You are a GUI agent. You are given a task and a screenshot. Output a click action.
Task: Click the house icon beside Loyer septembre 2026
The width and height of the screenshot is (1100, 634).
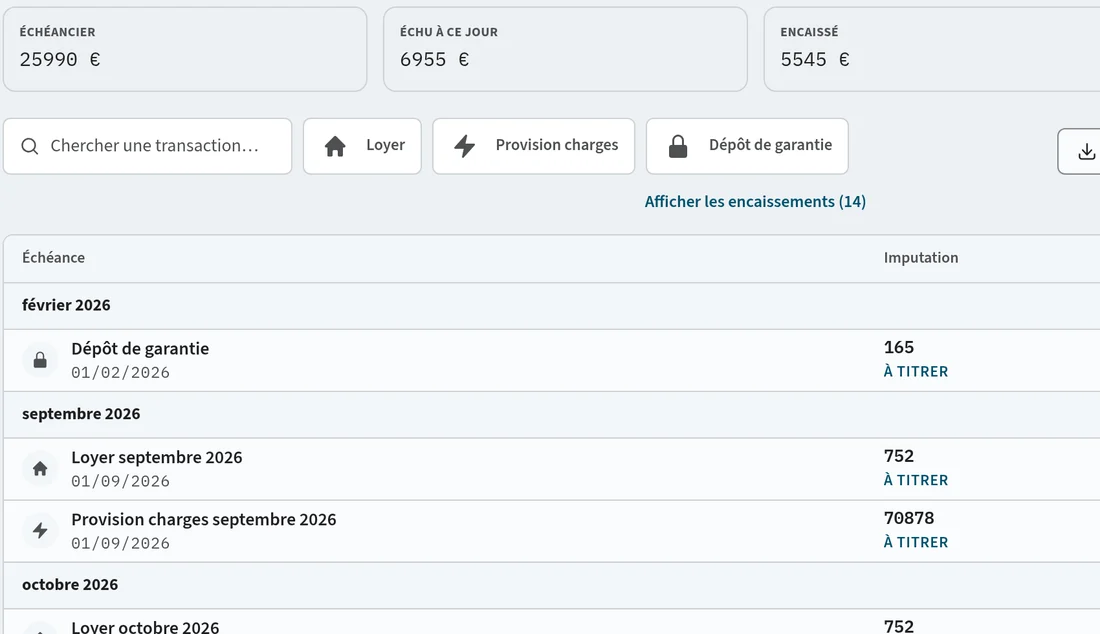click(x=40, y=468)
